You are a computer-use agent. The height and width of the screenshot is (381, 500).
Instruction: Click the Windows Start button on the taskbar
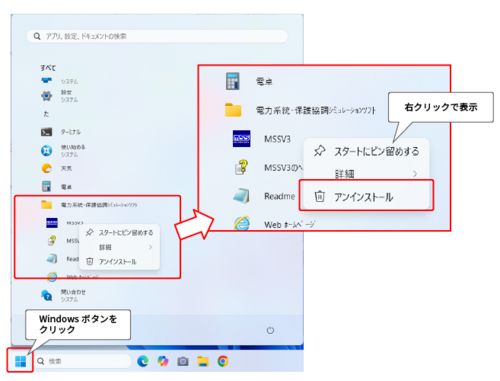(20, 361)
